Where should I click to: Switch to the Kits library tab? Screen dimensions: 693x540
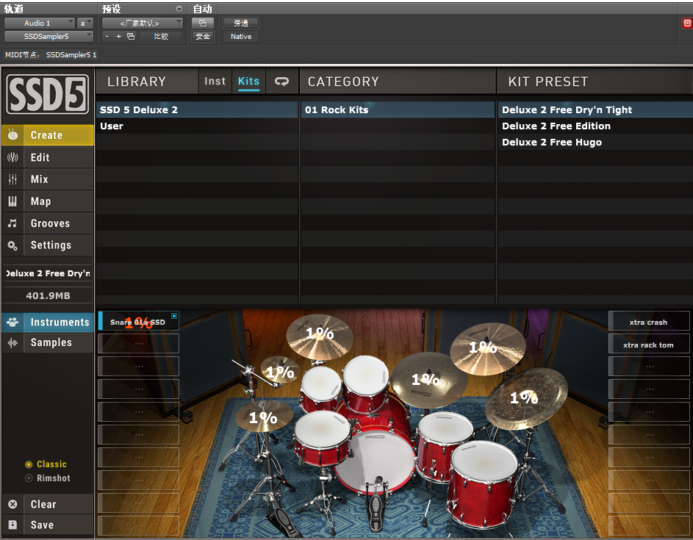248,81
